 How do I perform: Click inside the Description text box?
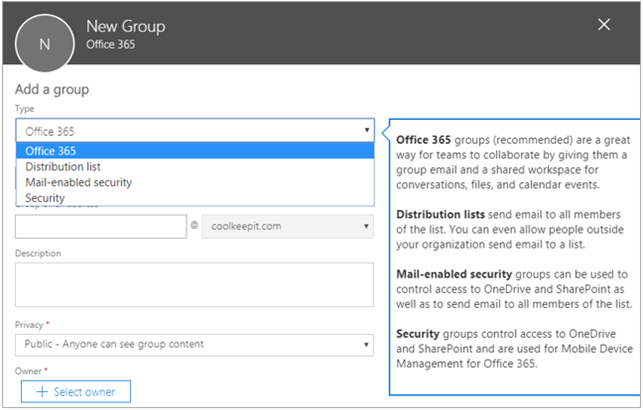(194, 285)
